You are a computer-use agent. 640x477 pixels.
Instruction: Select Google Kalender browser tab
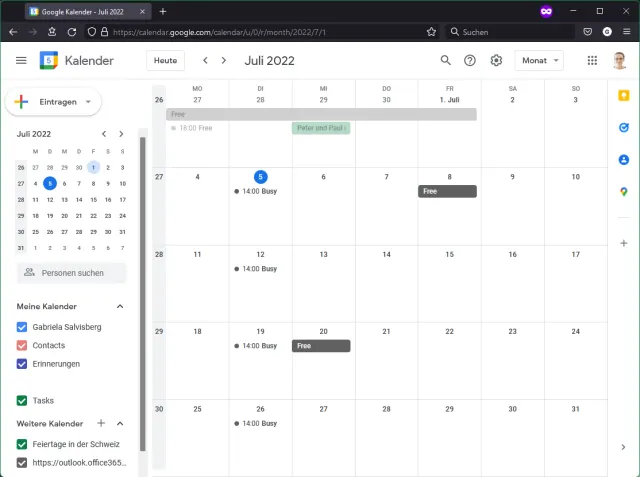pos(88,12)
